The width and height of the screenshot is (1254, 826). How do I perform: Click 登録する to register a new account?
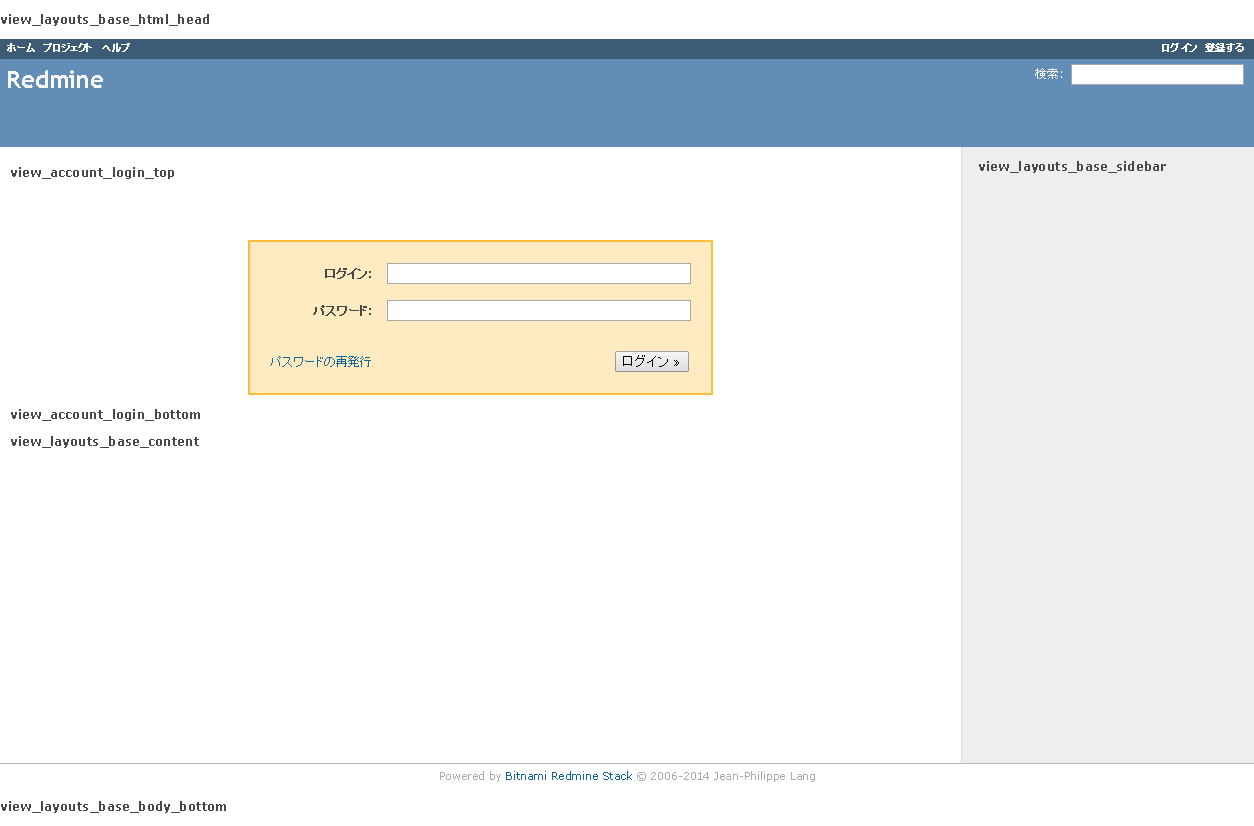[x=1224, y=47]
